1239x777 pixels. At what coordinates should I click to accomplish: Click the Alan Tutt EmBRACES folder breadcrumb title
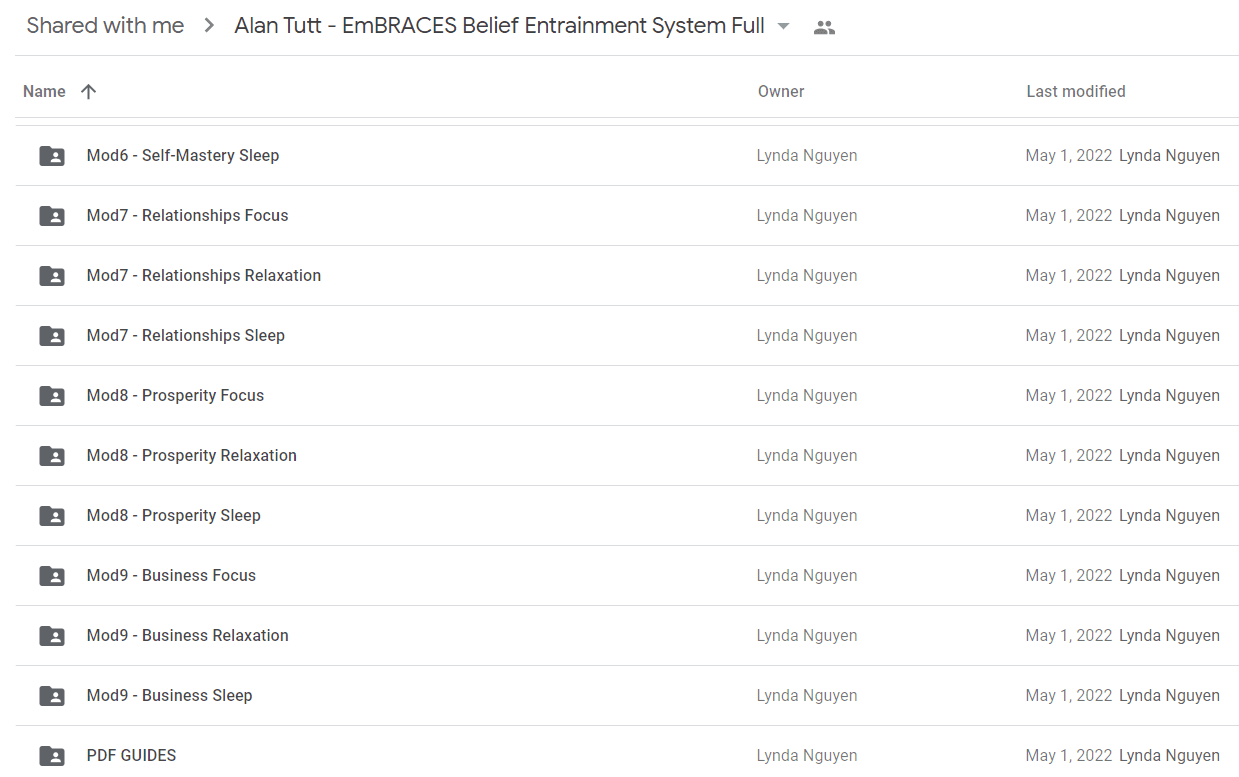pyautogui.click(x=499, y=26)
